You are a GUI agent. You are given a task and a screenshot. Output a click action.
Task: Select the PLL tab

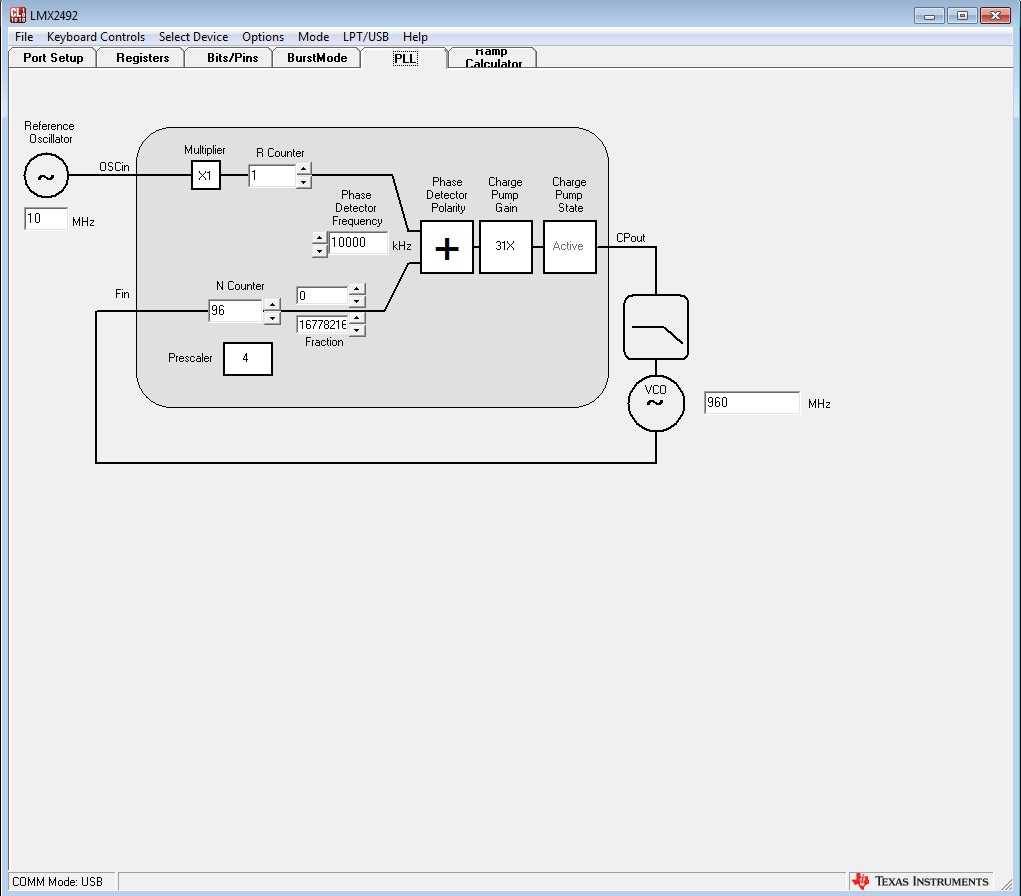(405, 58)
